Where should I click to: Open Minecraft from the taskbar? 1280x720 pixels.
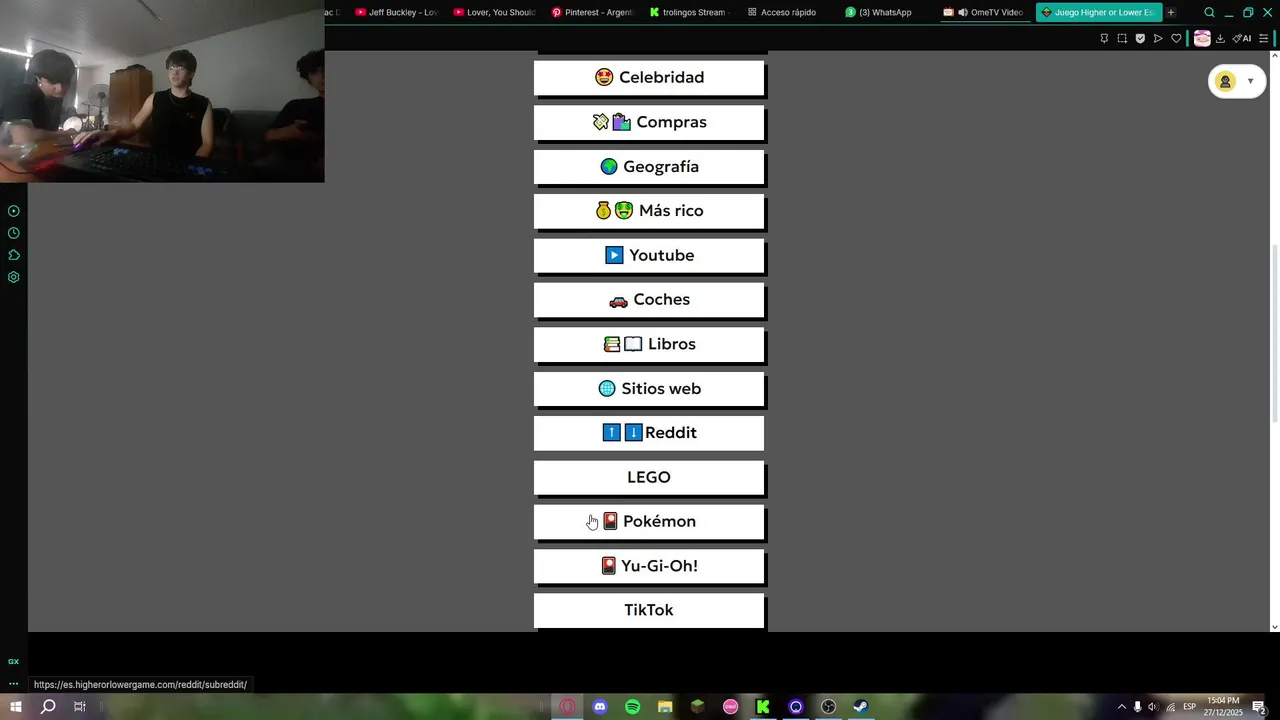click(x=697, y=707)
